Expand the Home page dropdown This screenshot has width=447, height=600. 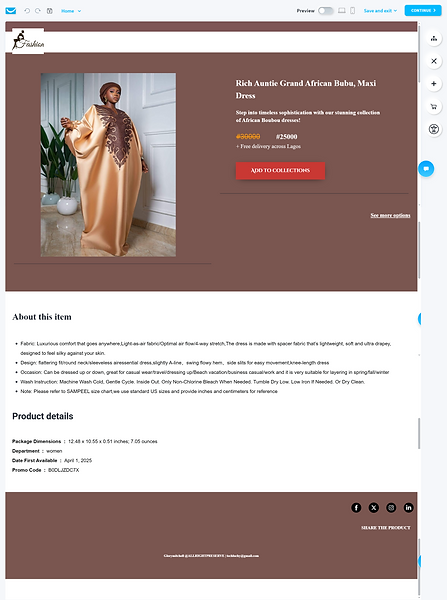(71, 11)
